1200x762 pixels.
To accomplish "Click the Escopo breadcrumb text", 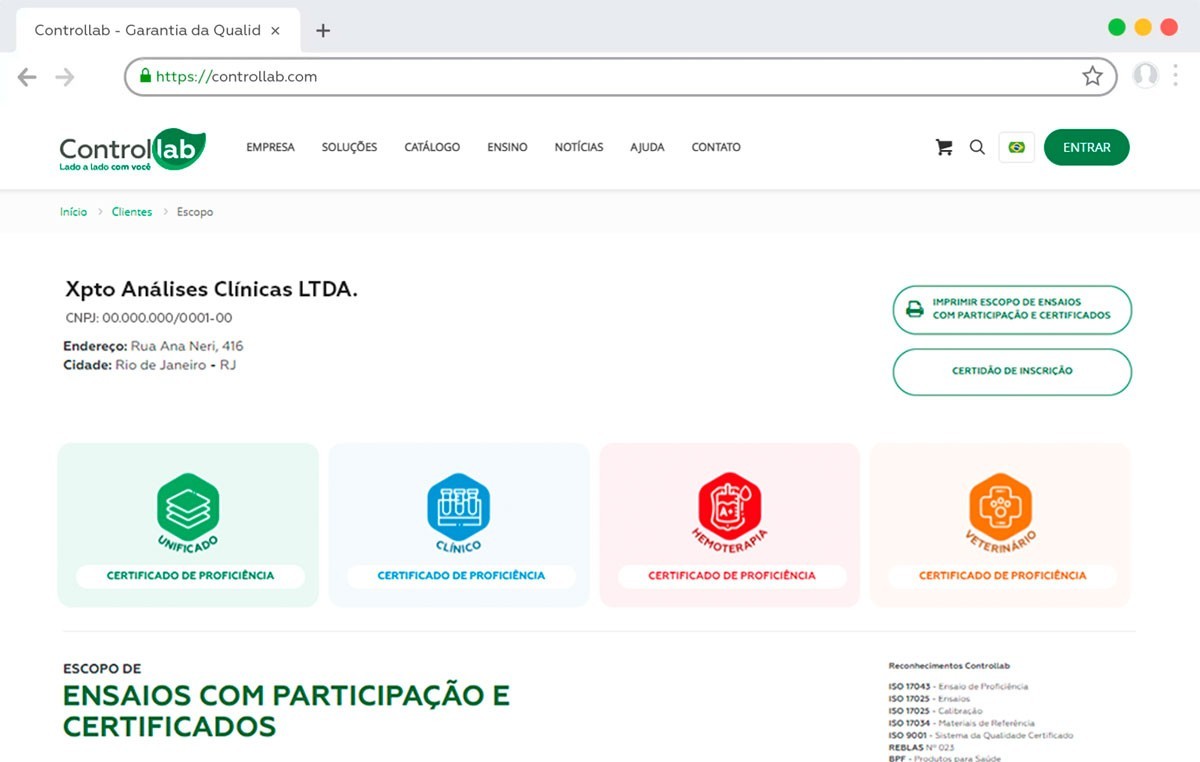I will (x=195, y=212).
